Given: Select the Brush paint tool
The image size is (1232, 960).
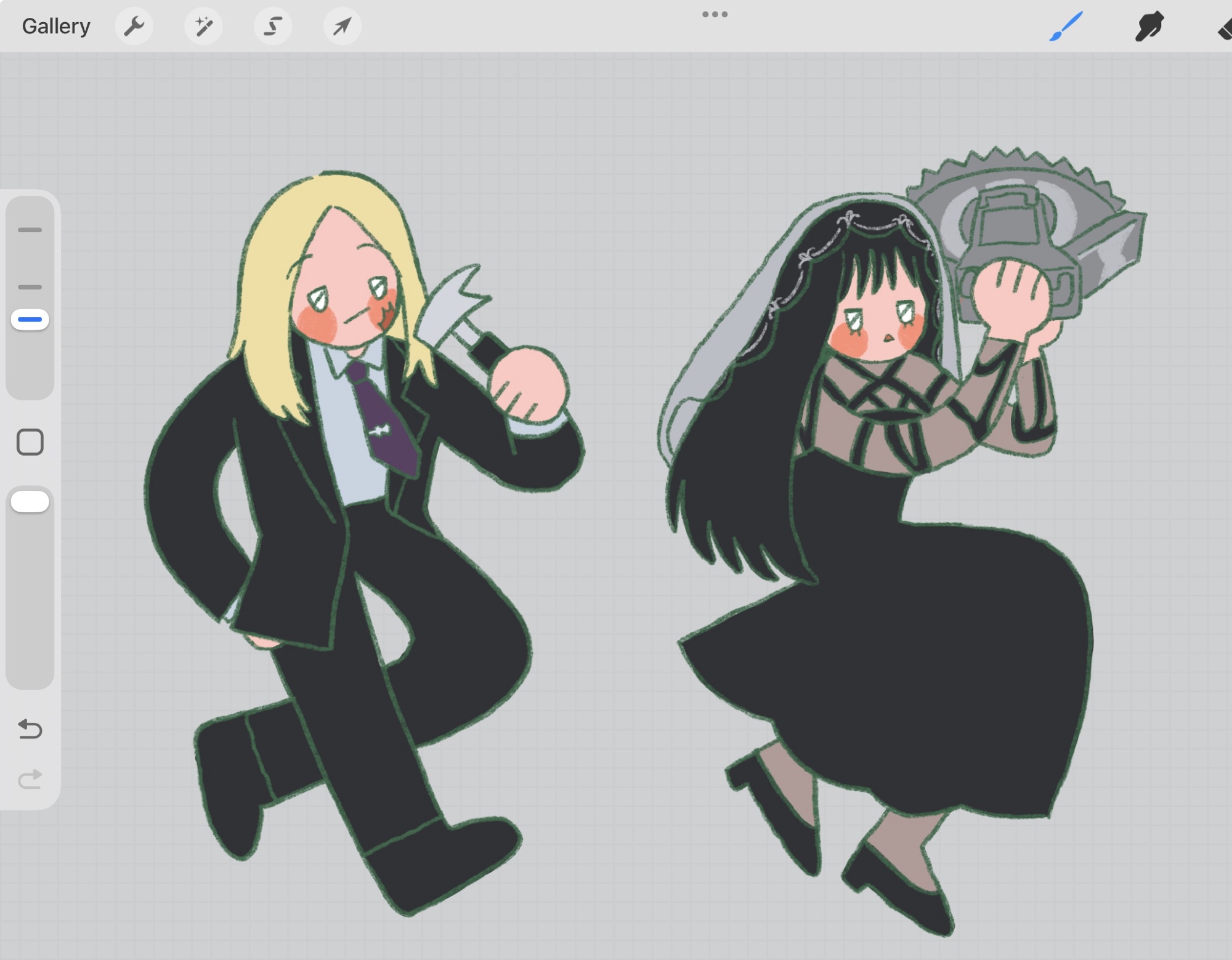Looking at the screenshot, I should (x=1066, y=26).
